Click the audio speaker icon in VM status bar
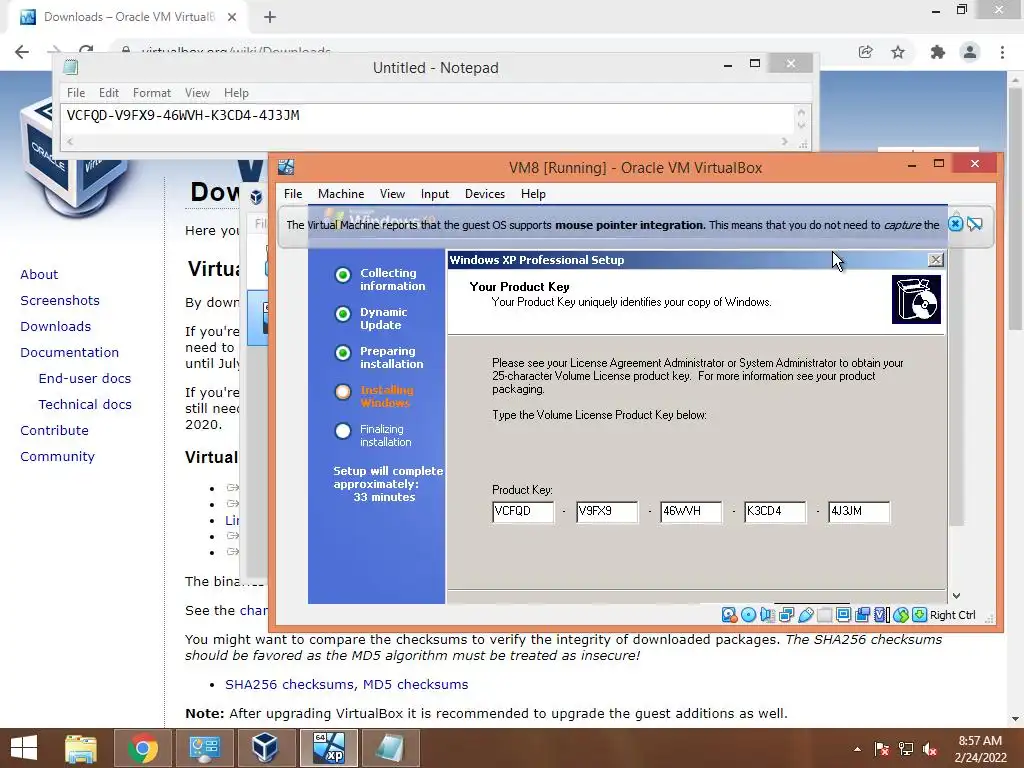Image resolution: width=1024 pixels, height=768 pixels. pyautogui.click(x=767, y=615)
